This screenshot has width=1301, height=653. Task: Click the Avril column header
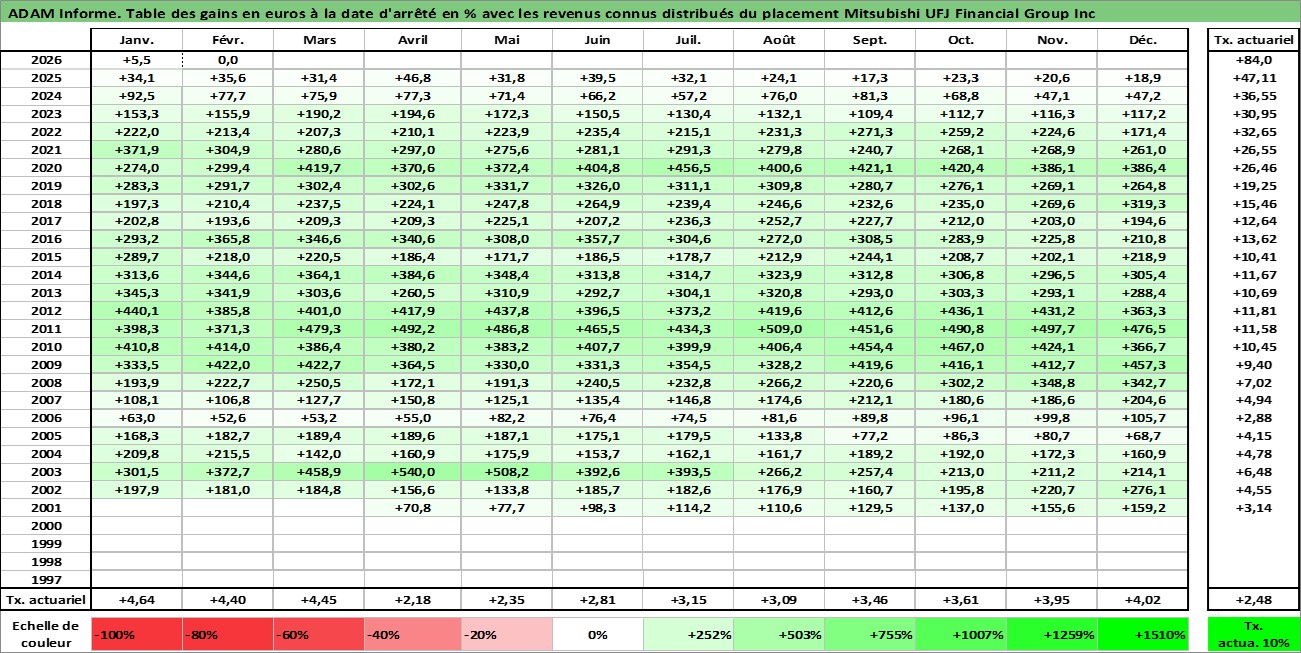pos(412,40)
